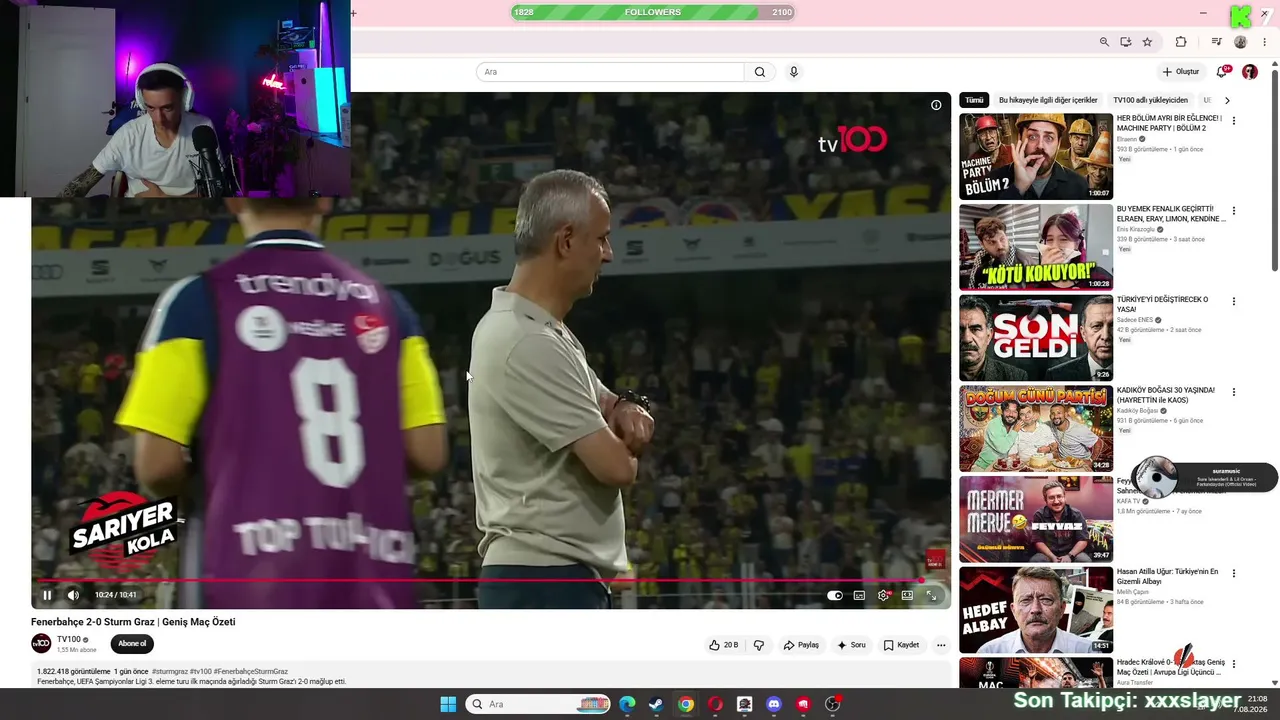The image size is (1280, 720).
Task: Open OBS Studio from taskbar
Action: (833, 704)
